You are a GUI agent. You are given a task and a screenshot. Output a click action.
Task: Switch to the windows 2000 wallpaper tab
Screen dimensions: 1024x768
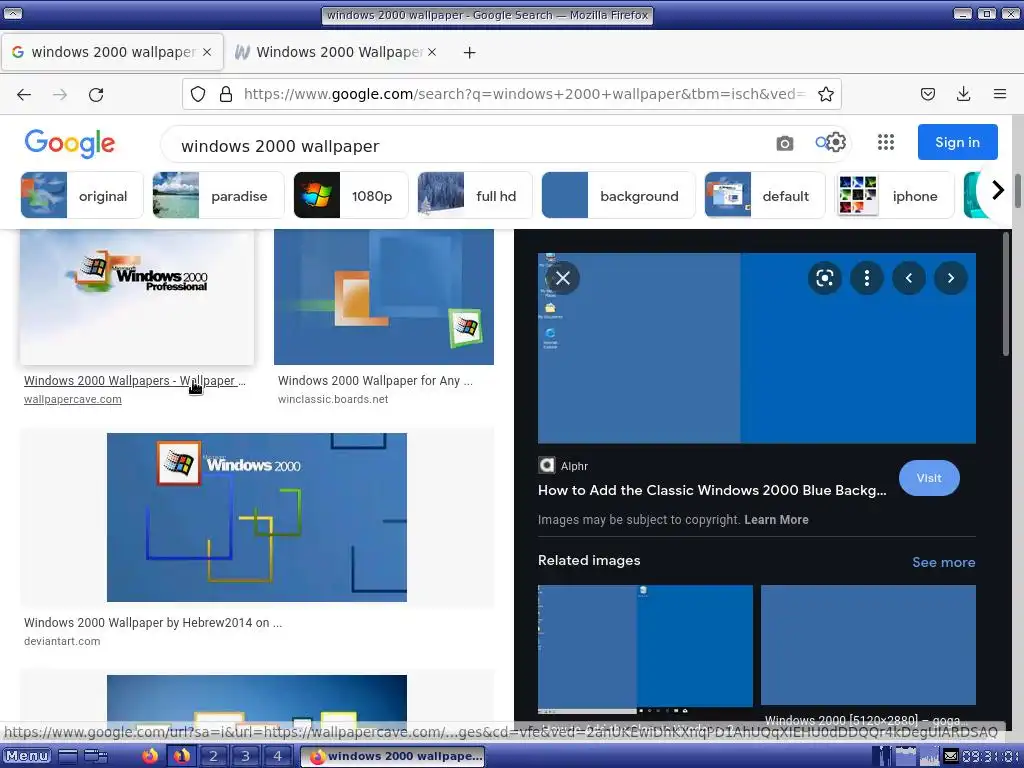tap(112, 52)
